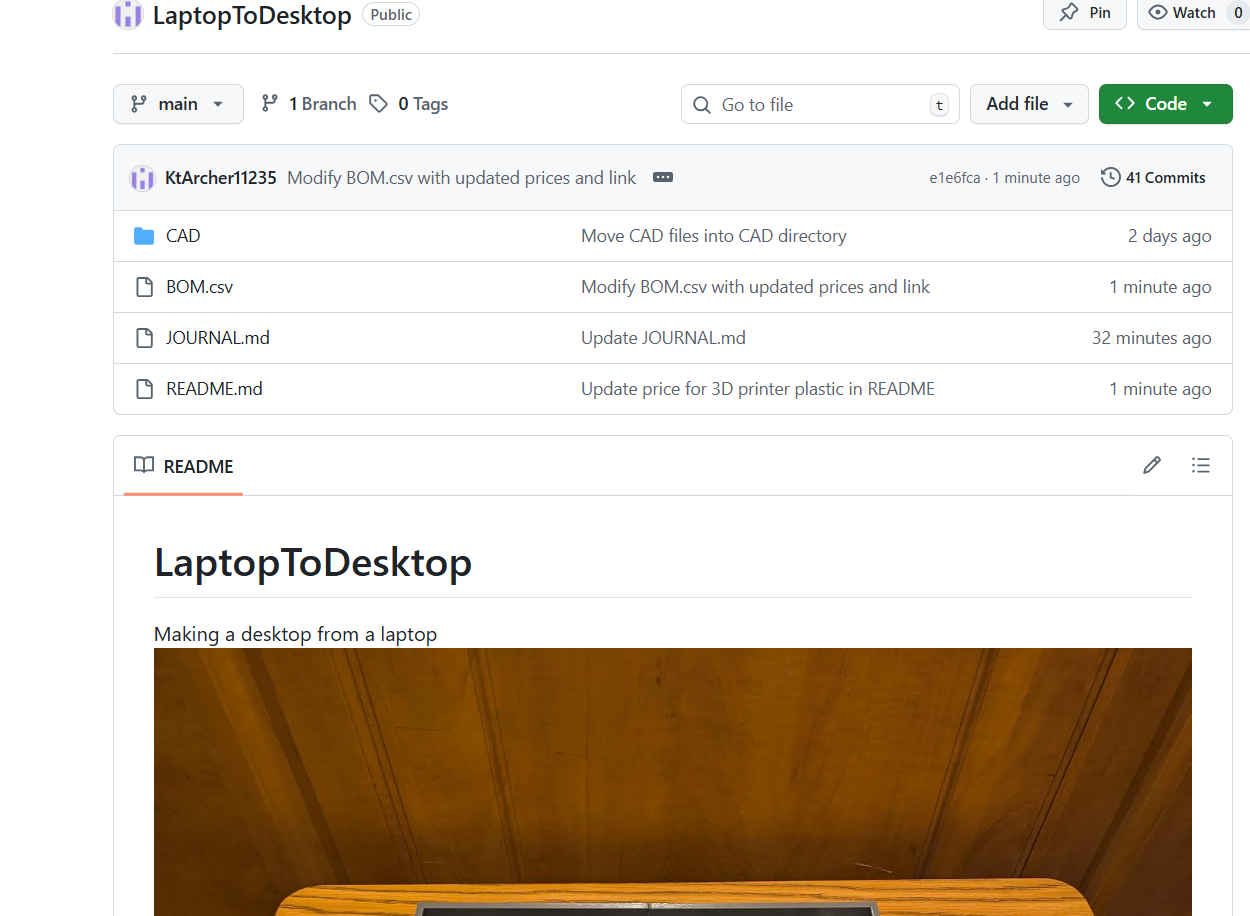Viewport: 1250px width, 916px height.
Task: Click the repository avatar icon beside LaptopToDesktop
Action: 128,15
